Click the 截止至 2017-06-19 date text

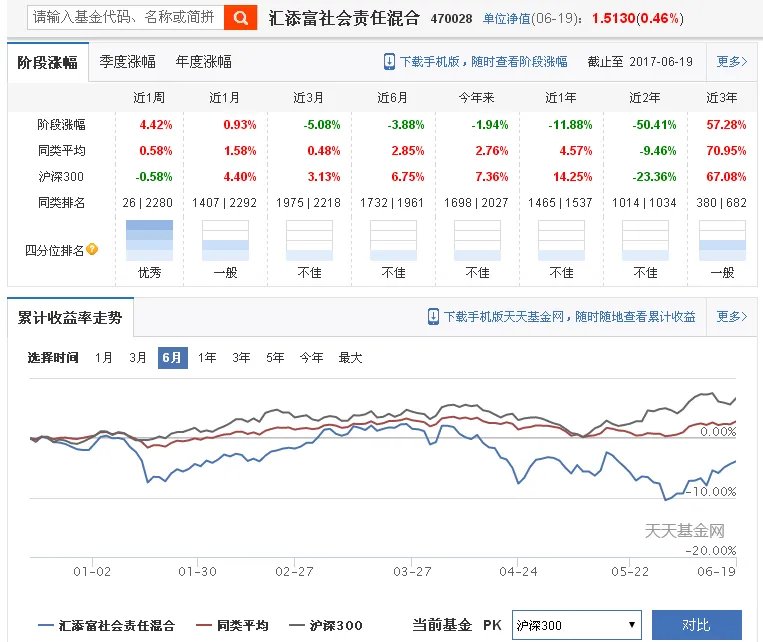click(x=640, y=62)
